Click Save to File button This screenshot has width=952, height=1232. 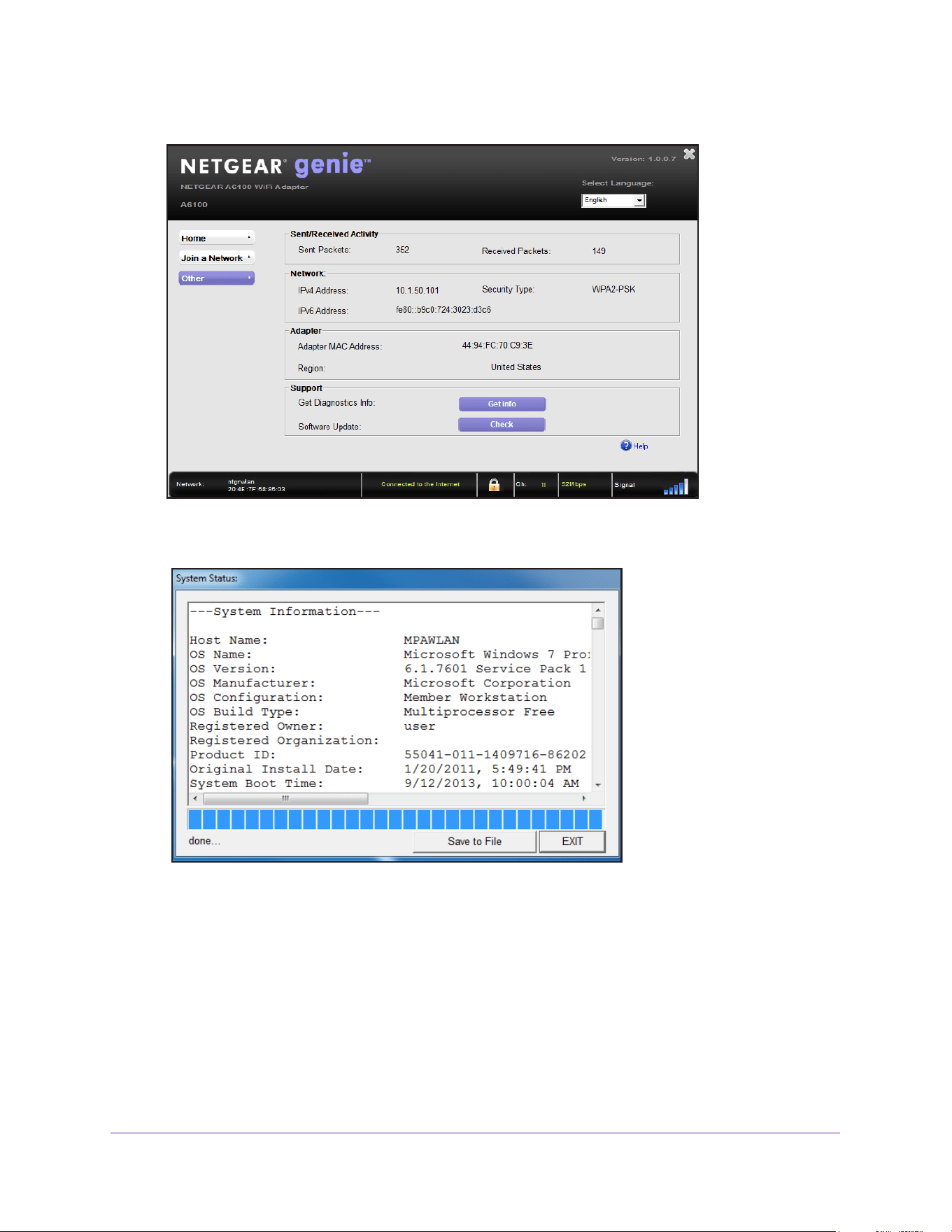coord(474,842)
